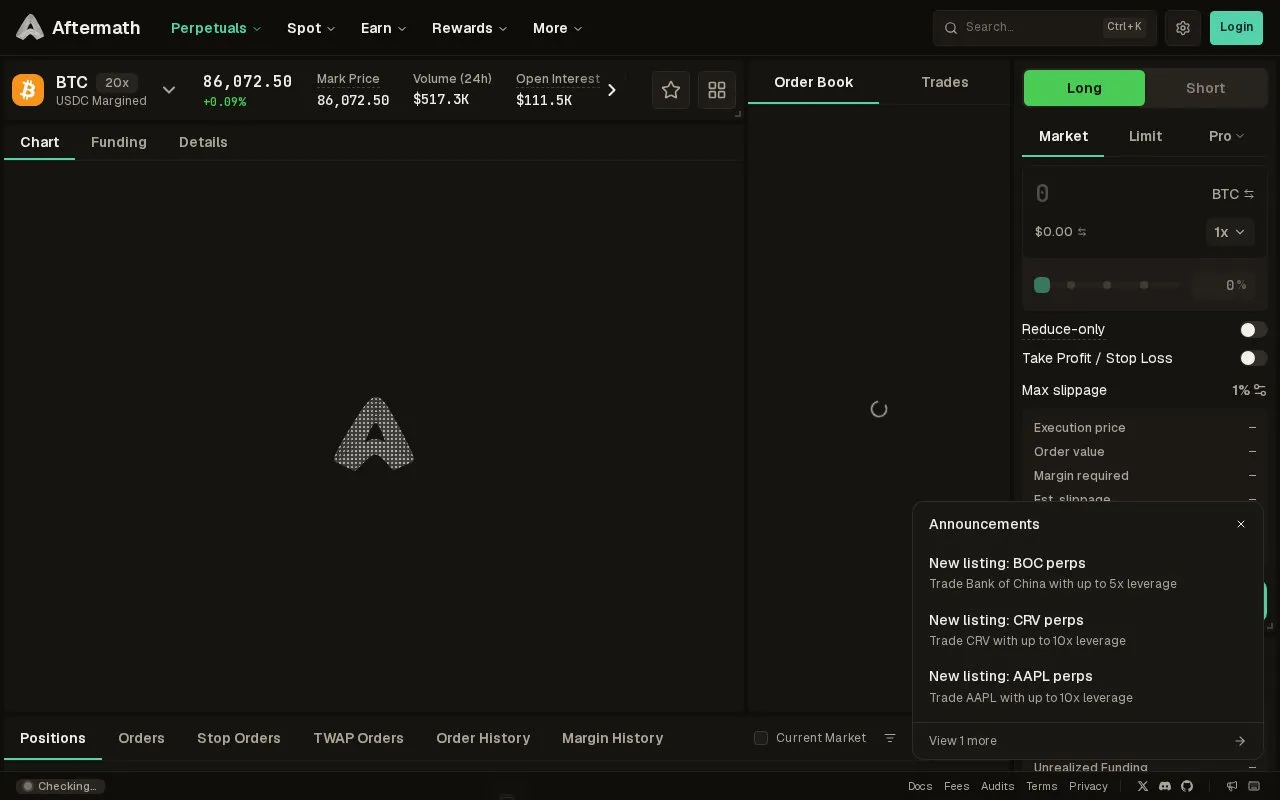Open the GitHub link icon
Image resolution: width=1280 pixels, height=800 pixels.
(1187, 786)
